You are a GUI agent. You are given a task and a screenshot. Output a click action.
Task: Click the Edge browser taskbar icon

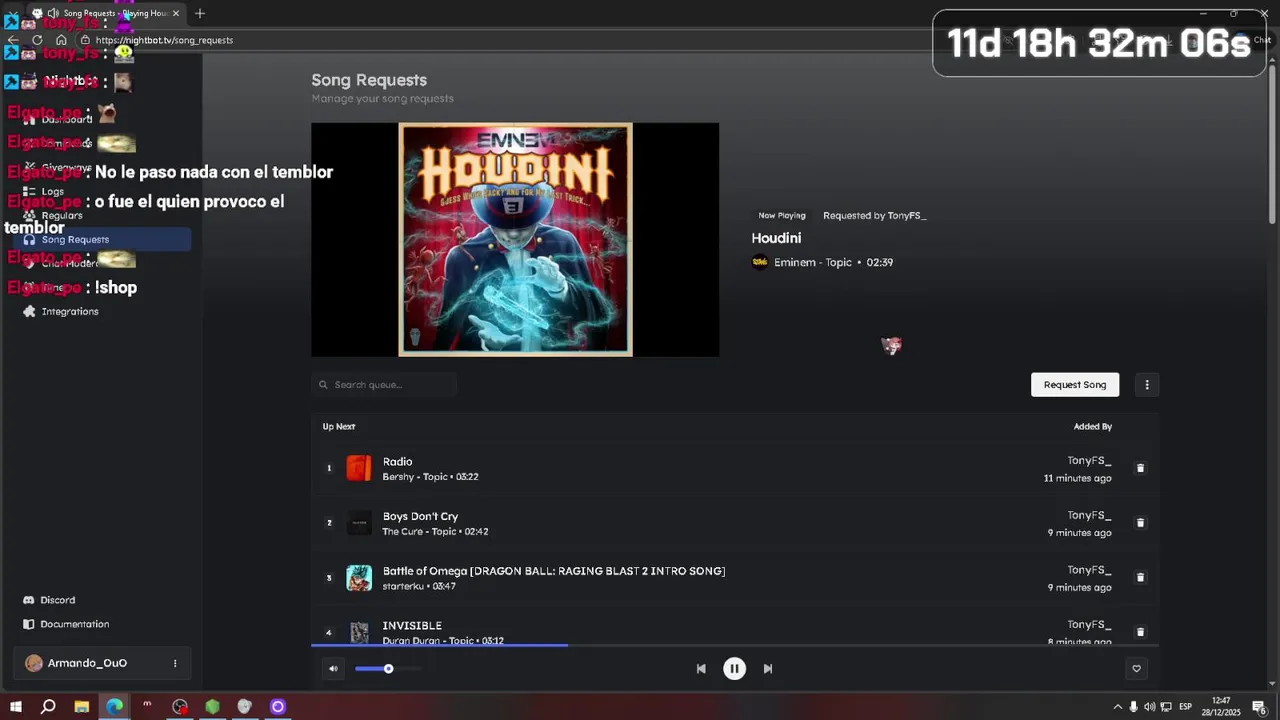pyautogui.click(x=114, y=706)
